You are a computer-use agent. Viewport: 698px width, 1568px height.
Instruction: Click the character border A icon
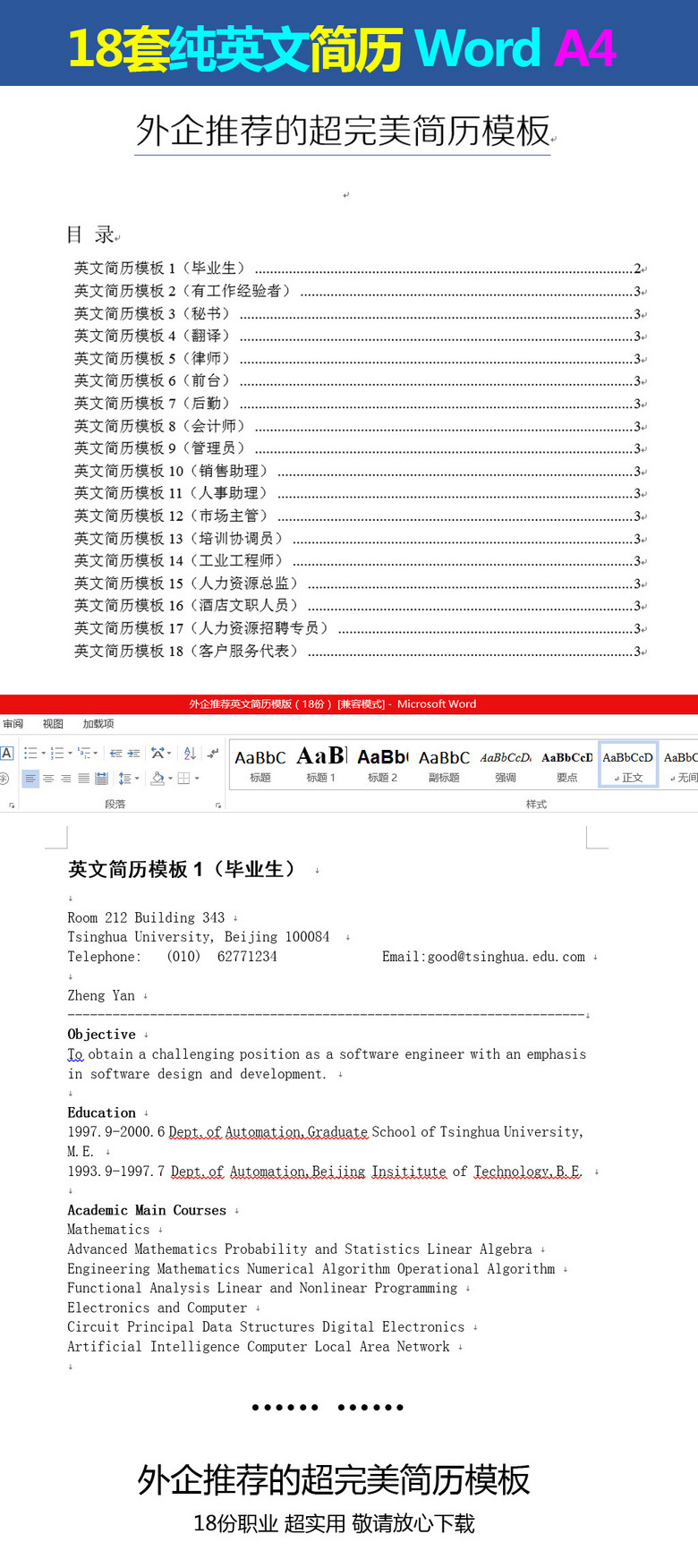pyautogui.click(x=6, y=754)
